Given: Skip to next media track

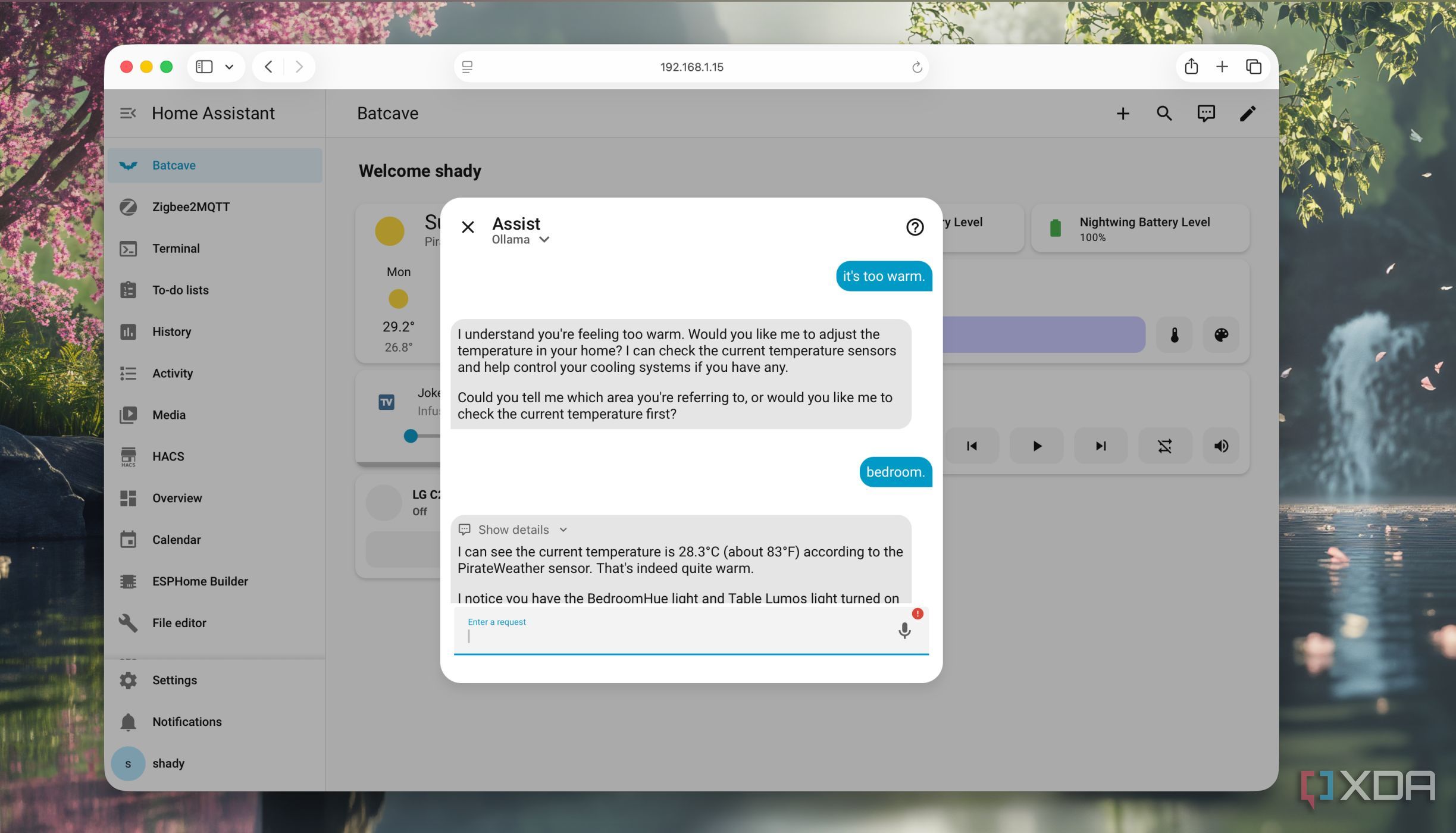Looking at the screenshot, I should (1101, 446).
